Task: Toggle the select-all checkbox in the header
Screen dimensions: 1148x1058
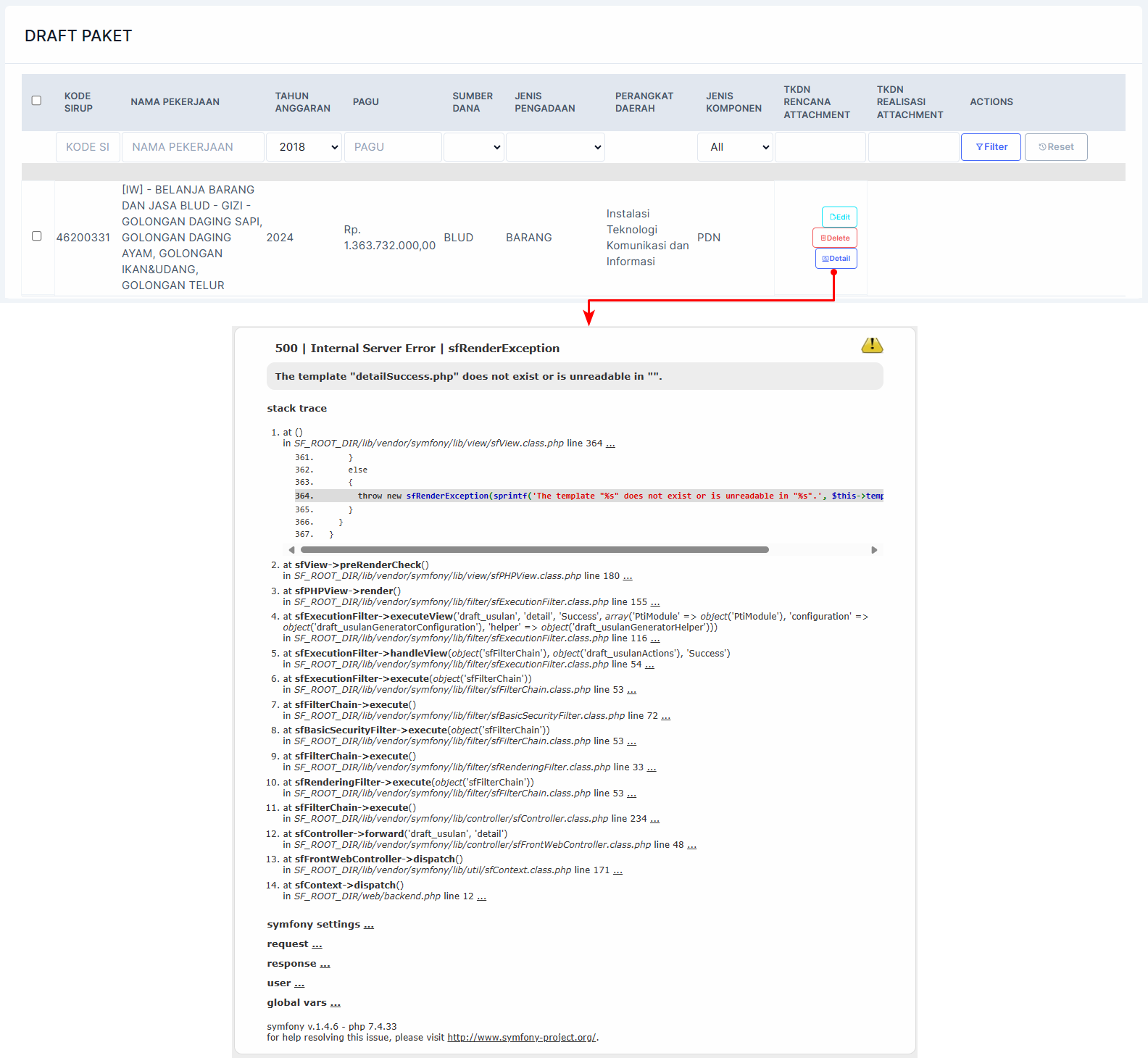Action: [36, 101]
